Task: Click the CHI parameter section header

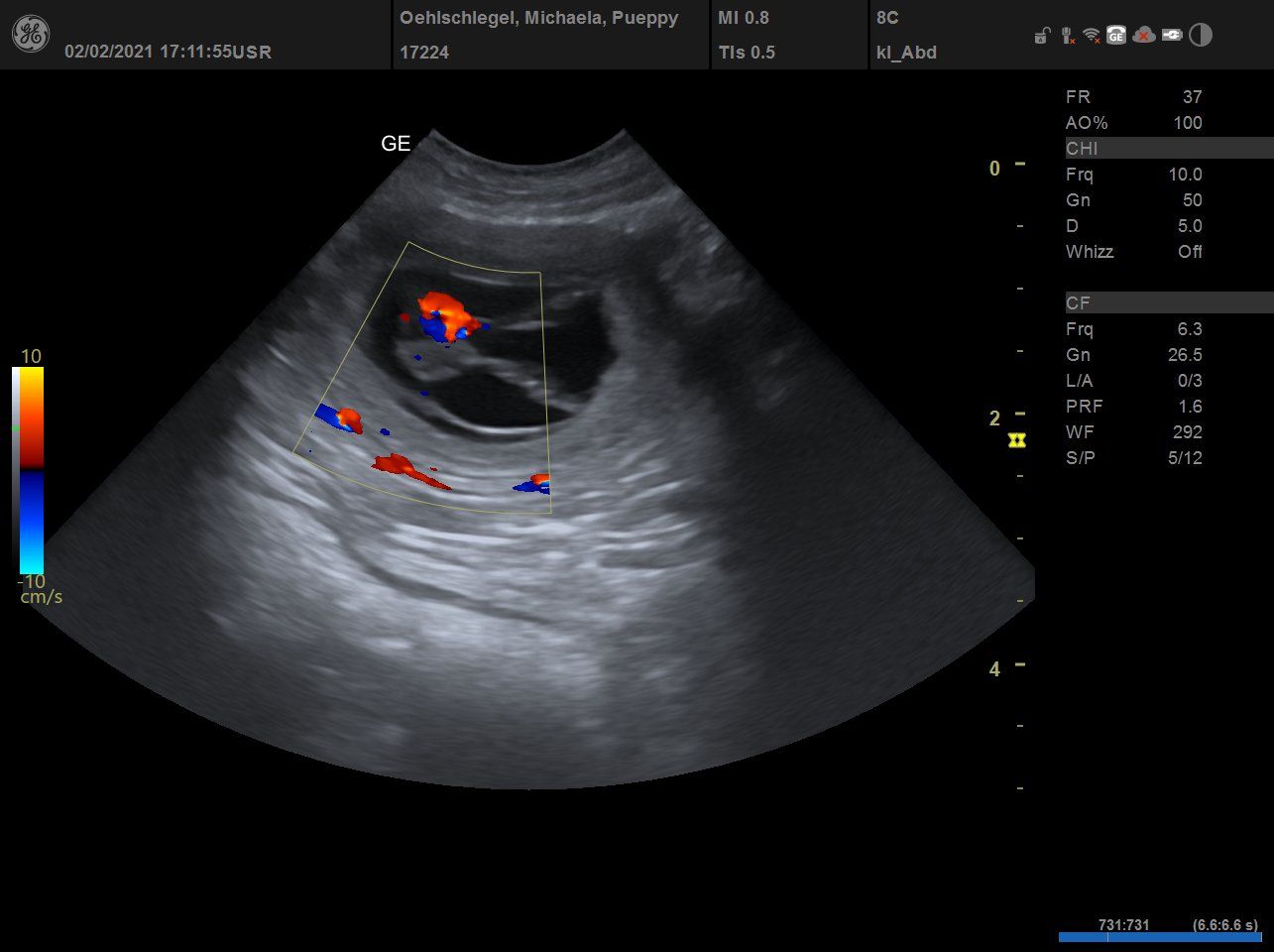Action: tap(1169, 149)
